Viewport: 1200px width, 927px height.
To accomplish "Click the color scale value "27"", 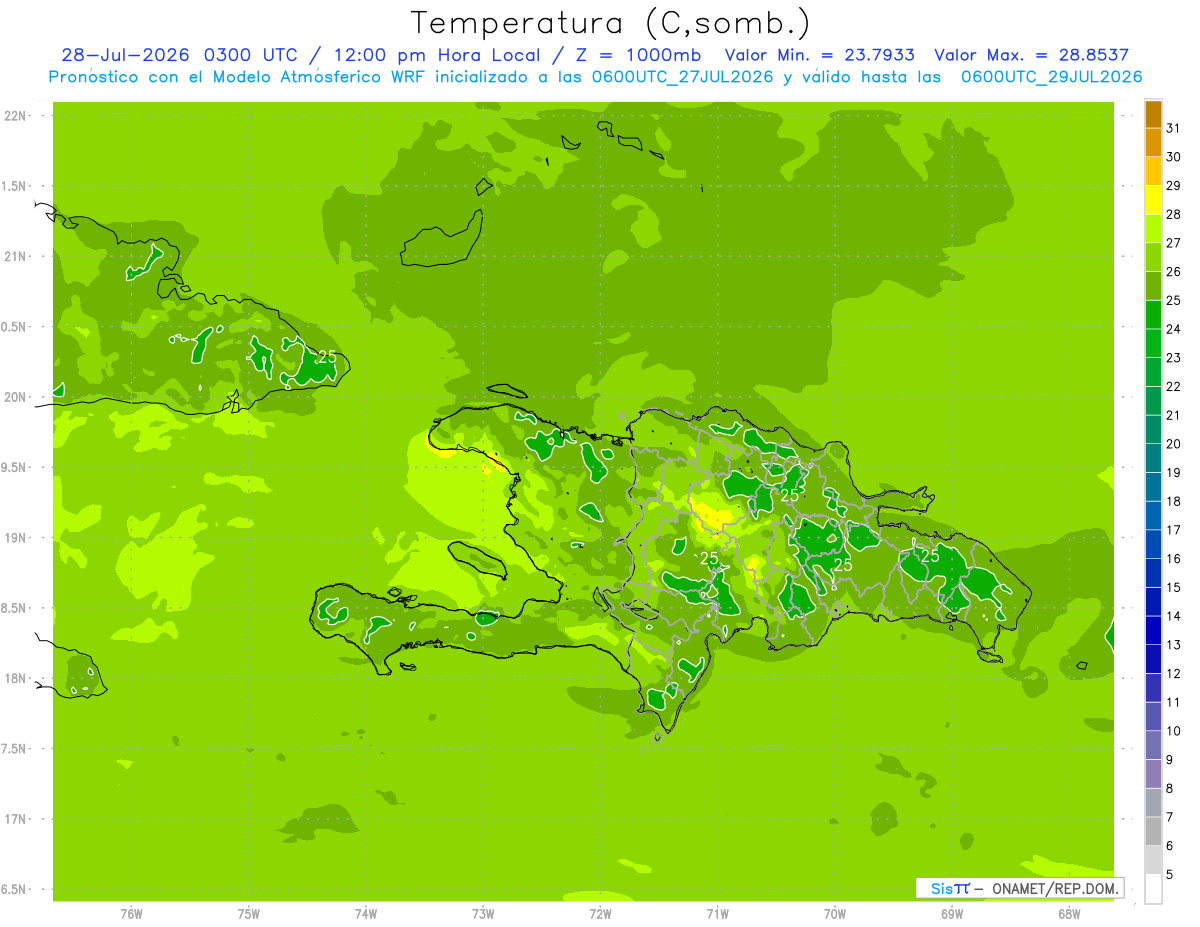I will click(x=1174, y=243).
